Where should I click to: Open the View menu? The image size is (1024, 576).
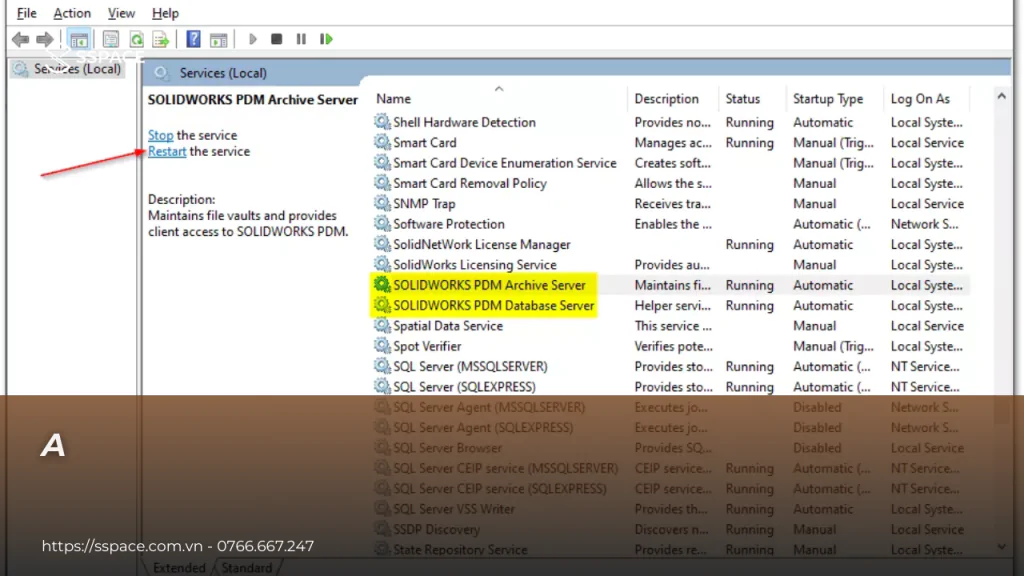pyautogui.click(x=121, y=13)
